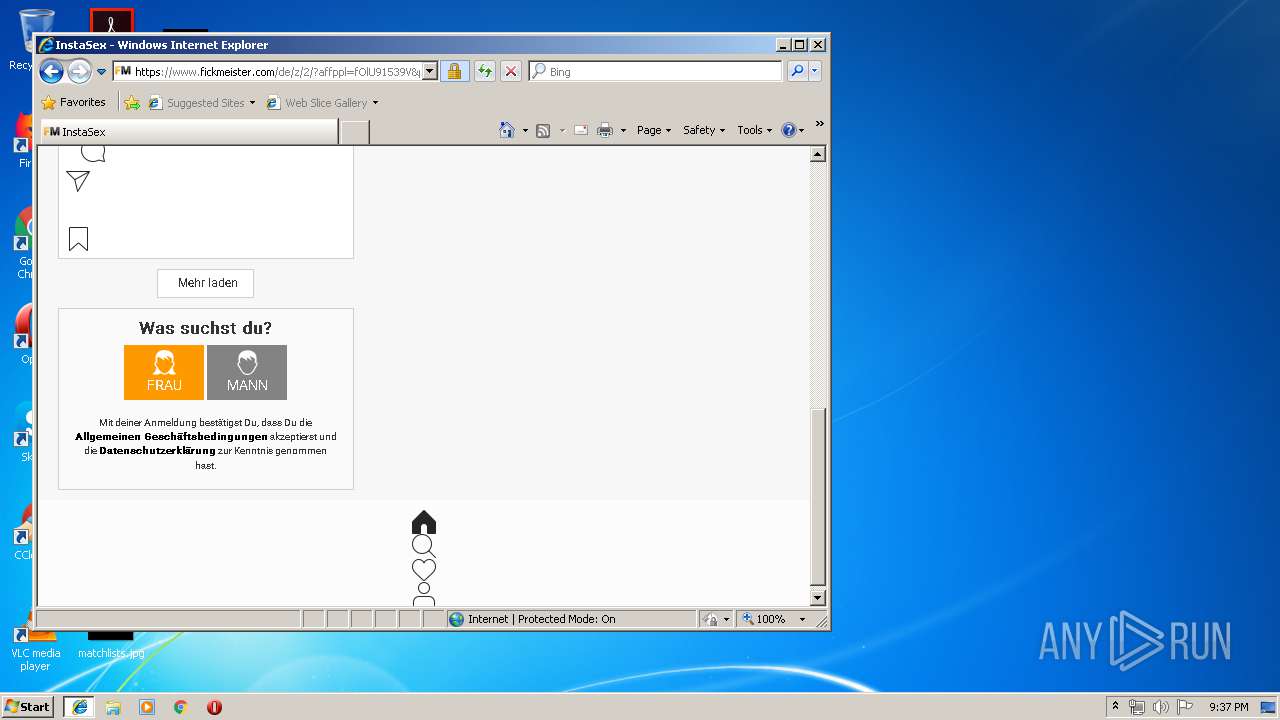The height and width of the screenshot is (720, 1280).
Task: Click the taskbar clock 9:37 PM
Action: tap(1228, 707)
